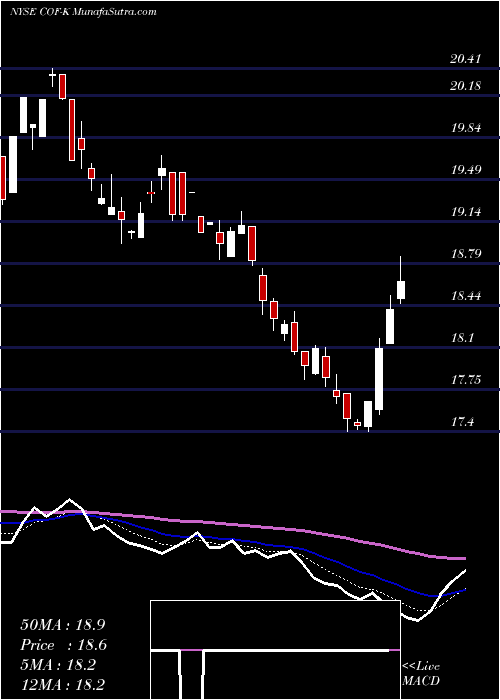This screenshot has width=500, height=700.
Task: Click the latest white candle near 18.6
Action: pyautogui.click(x=401, y=290)
